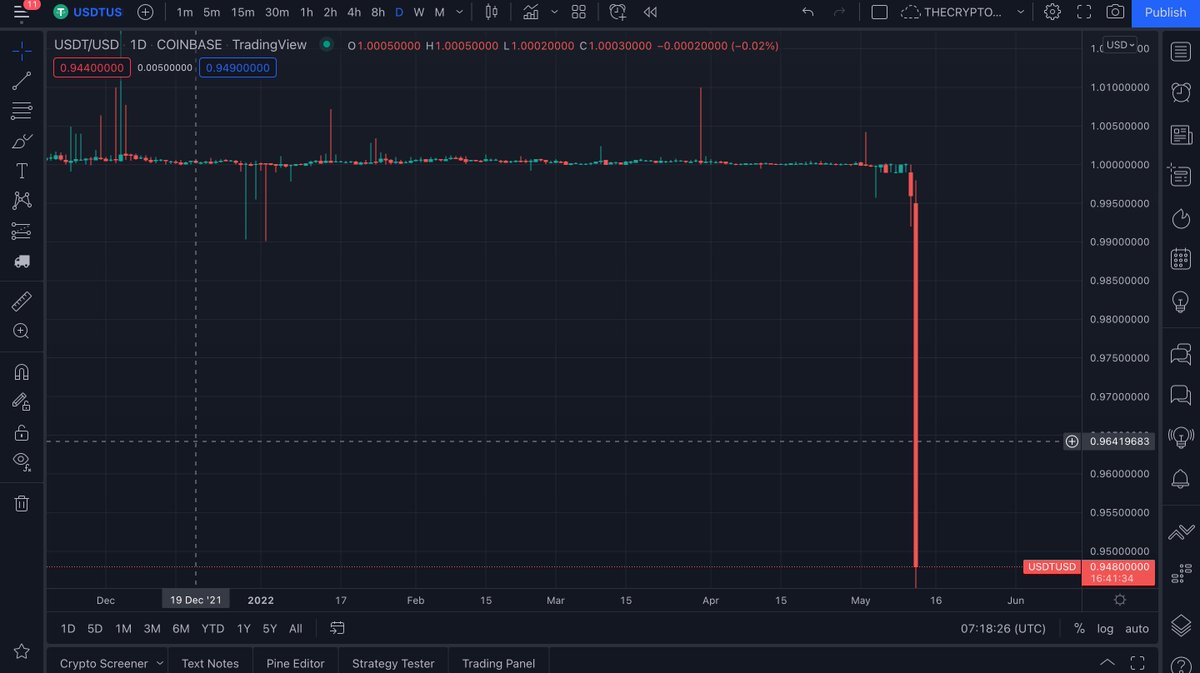This screenshot has height=673, width=1200.
Task: Select the crosshair cursor tool
Action: [x=21, y=51]
